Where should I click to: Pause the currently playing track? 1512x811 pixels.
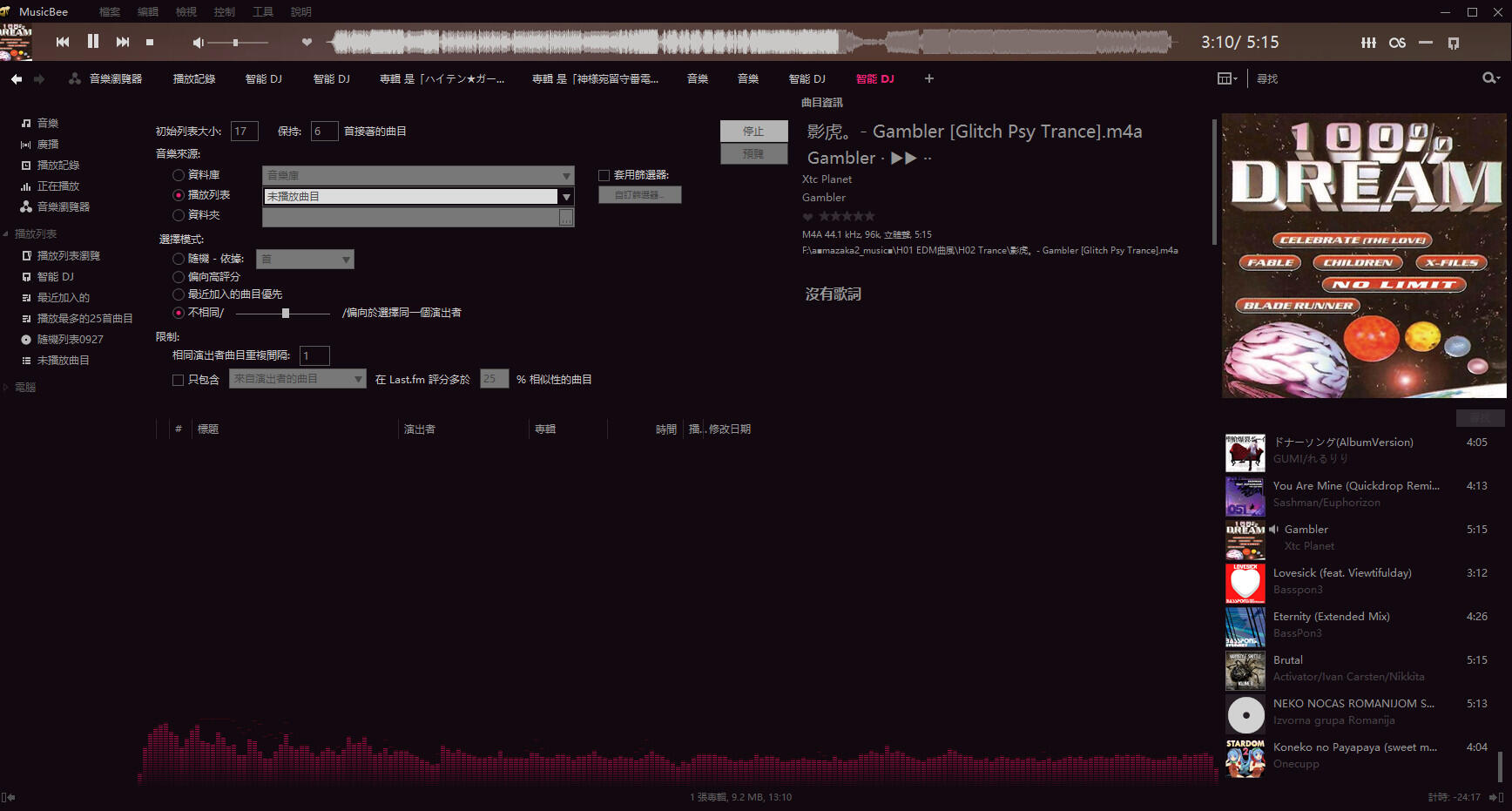93,42
